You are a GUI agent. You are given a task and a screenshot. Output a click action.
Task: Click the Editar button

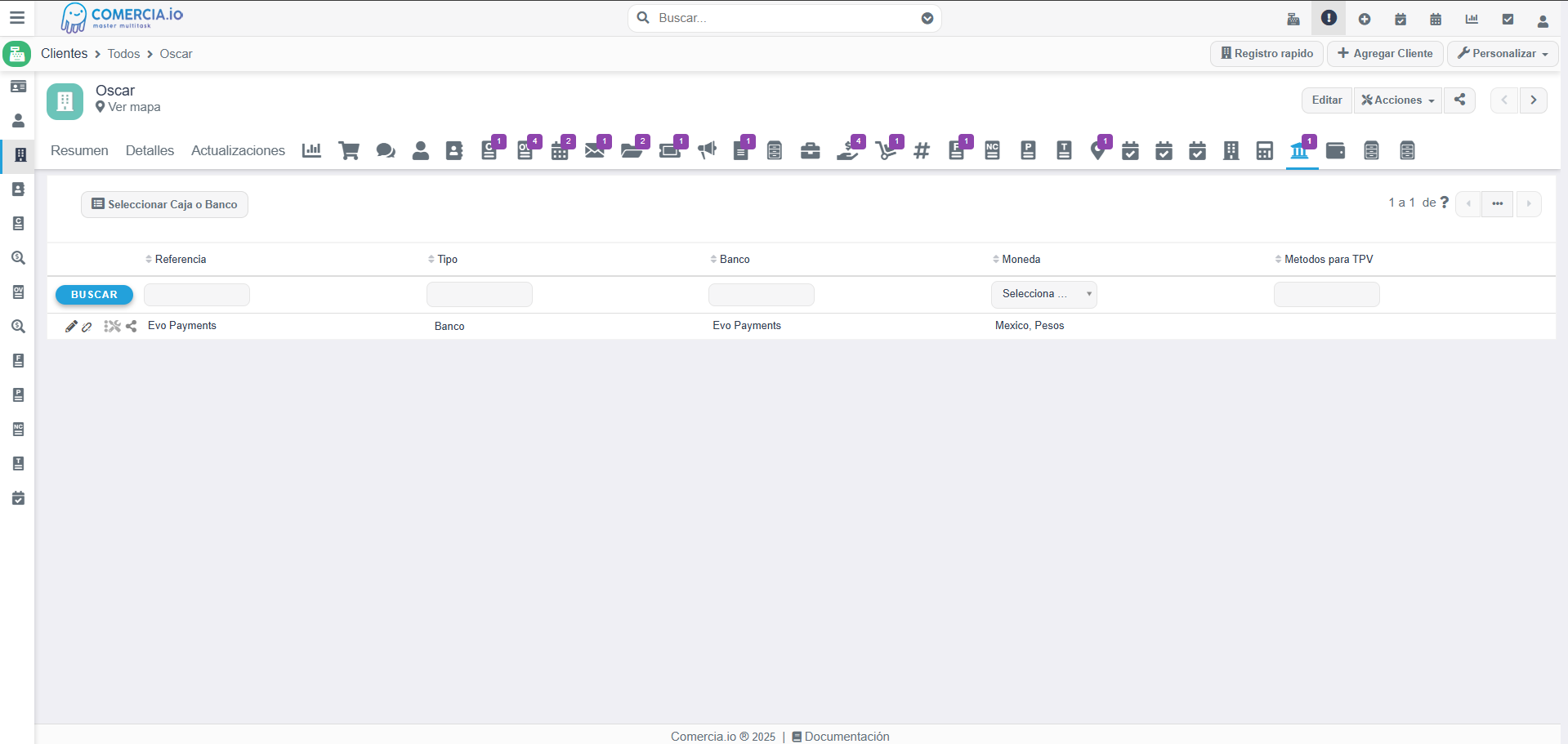(x=1327, y=100)
